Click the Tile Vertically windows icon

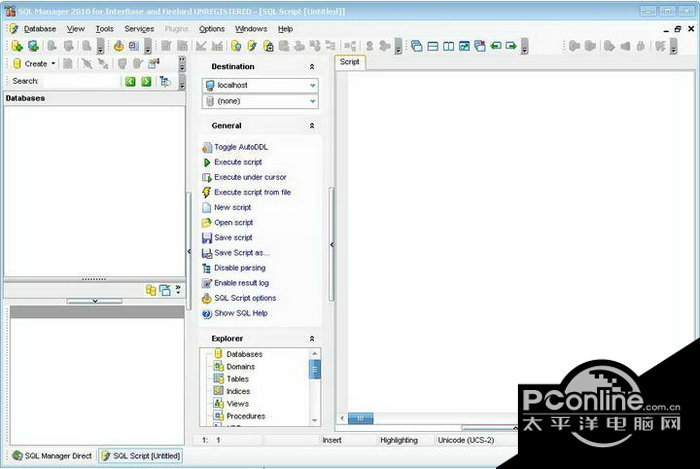pos(449,46)
